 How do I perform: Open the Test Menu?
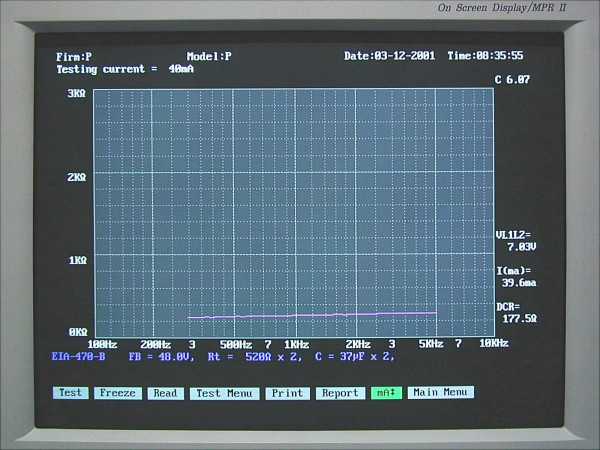click(x=224, y=393)
